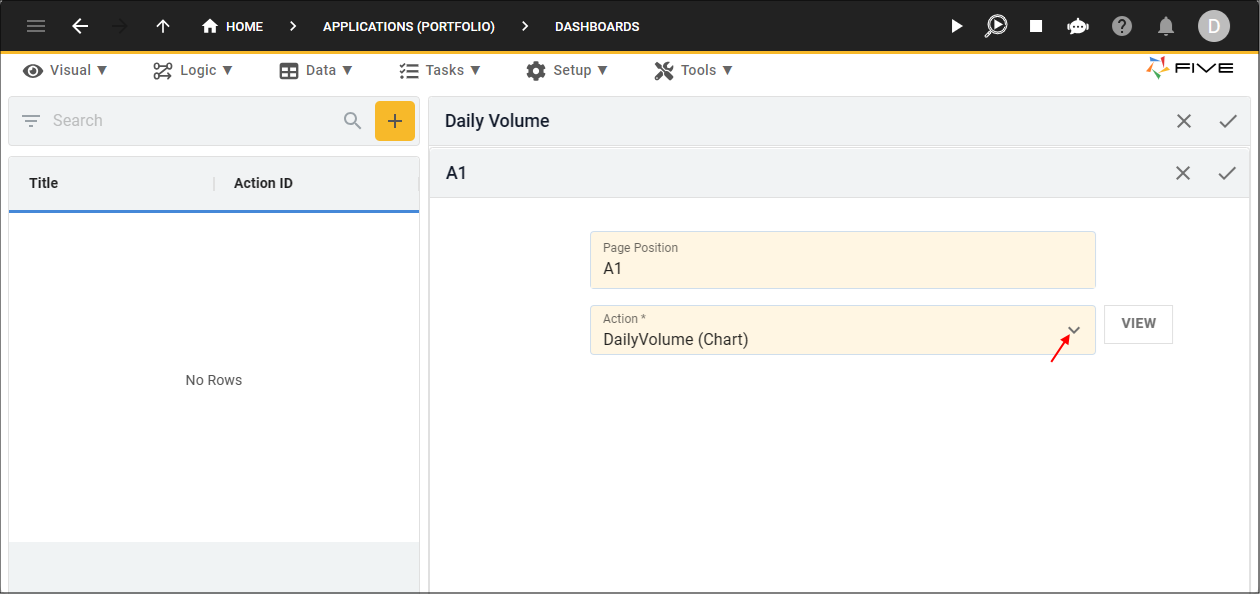Save Daily Volume with checkmark
Screen dimensions: 1260x594
click(x=1228, y=121)
